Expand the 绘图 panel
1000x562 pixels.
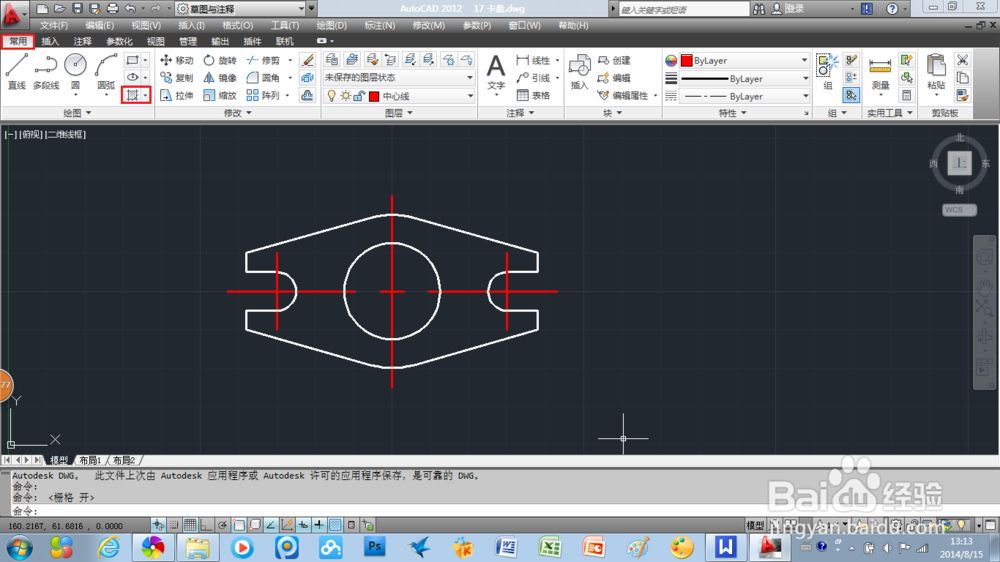coord(77,113)
